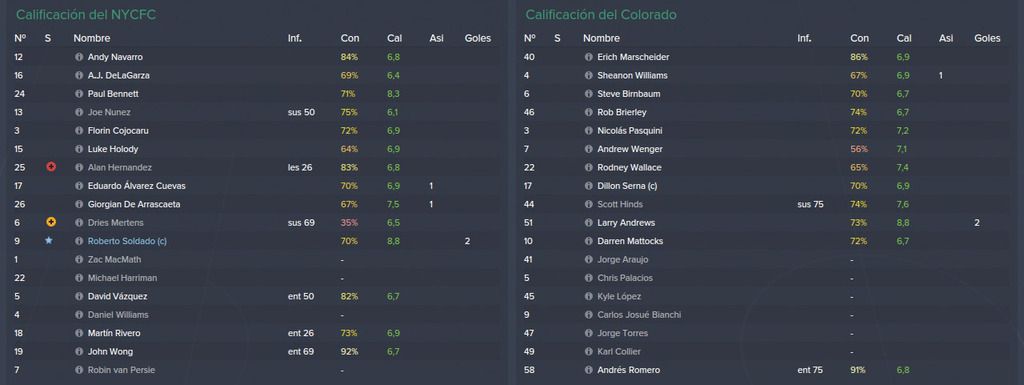Click info icon next to Andy Navarro
This screenshot has width=1024, height=385.
tap(79, 57)
